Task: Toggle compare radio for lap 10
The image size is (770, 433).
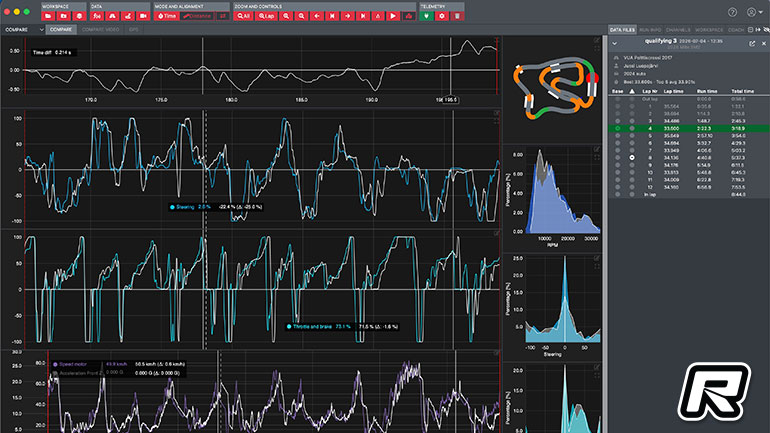Action: pyautogui.click(x=632, y=172)
